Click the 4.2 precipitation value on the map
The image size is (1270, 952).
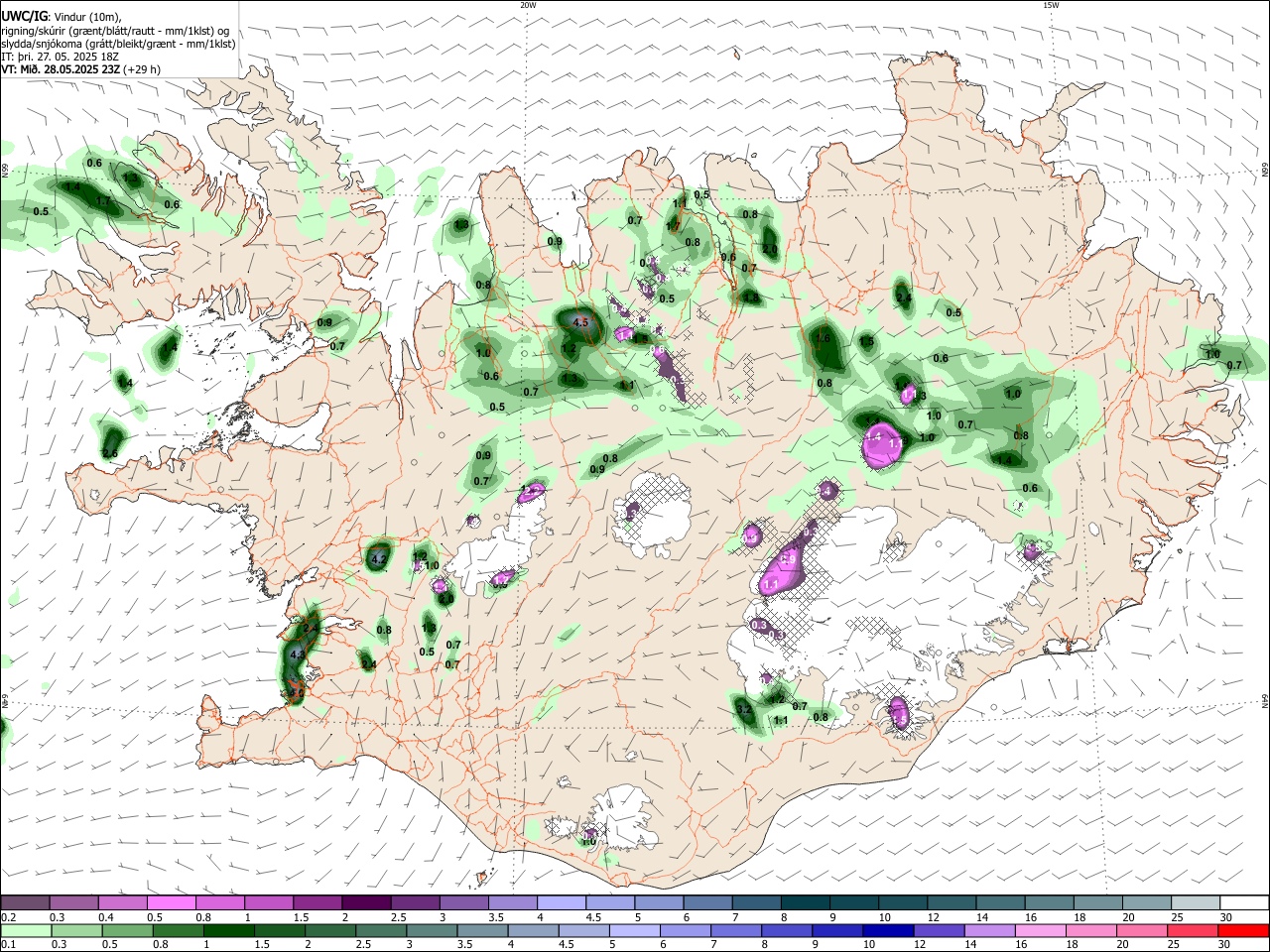pos(377,560)
